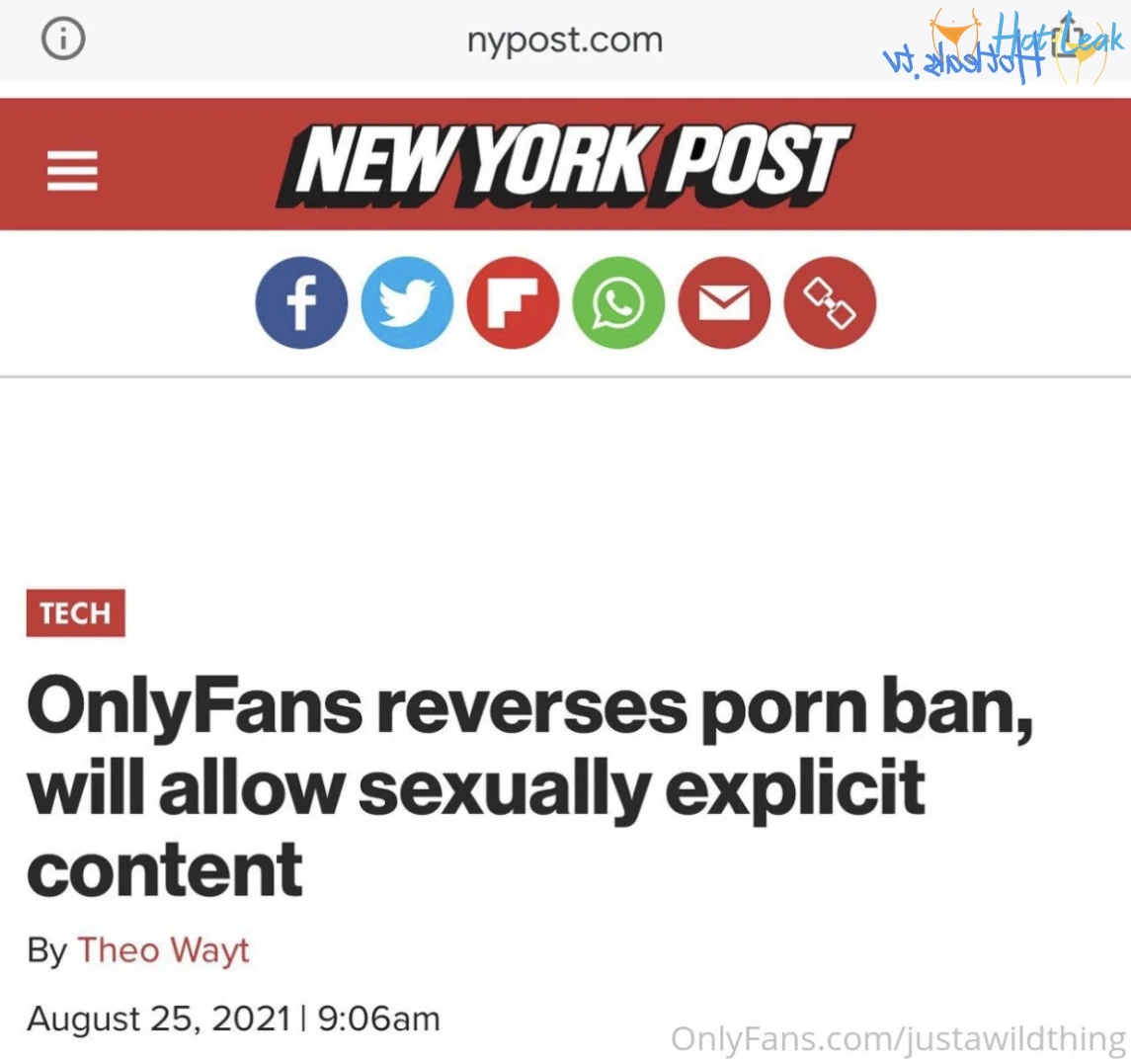Email the article using the envelope icon
Screen dimensions: 1131x1064
724,303
